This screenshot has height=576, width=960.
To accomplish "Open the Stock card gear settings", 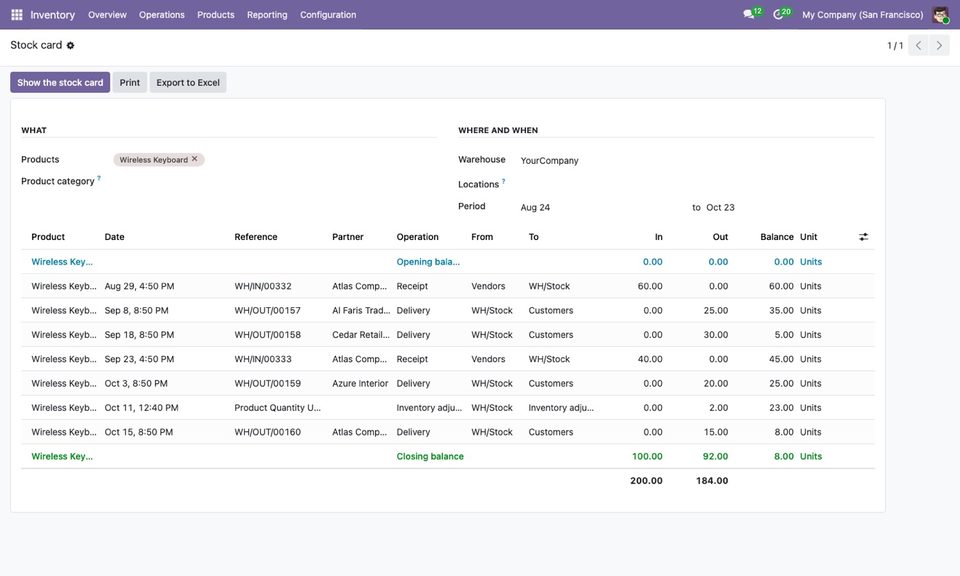I will click(70, 45).
